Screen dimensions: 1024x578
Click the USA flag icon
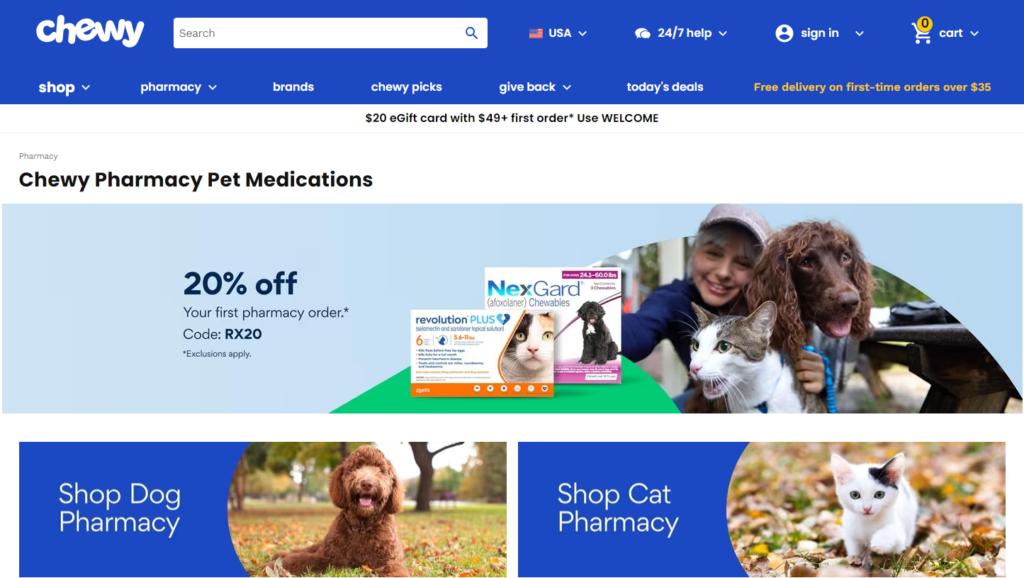coord(536,33)
